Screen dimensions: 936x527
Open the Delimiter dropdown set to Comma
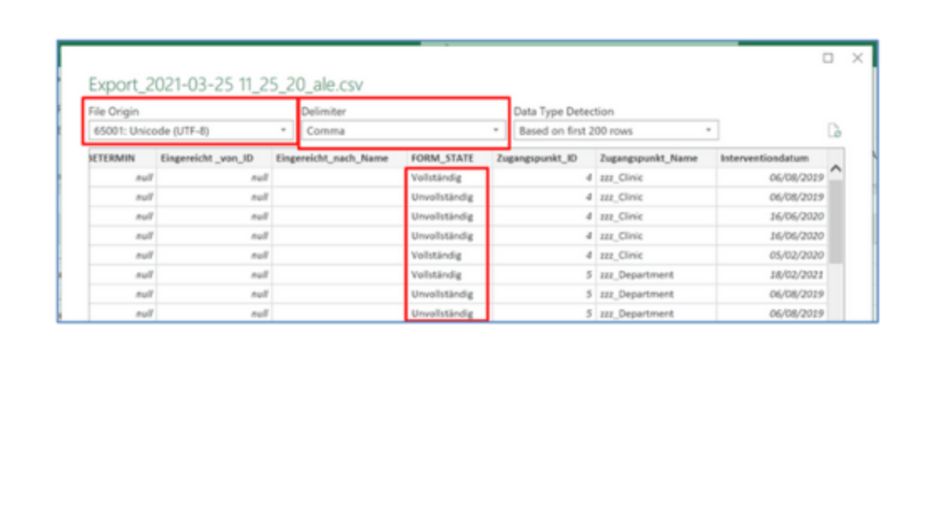[x=404, y=131]
